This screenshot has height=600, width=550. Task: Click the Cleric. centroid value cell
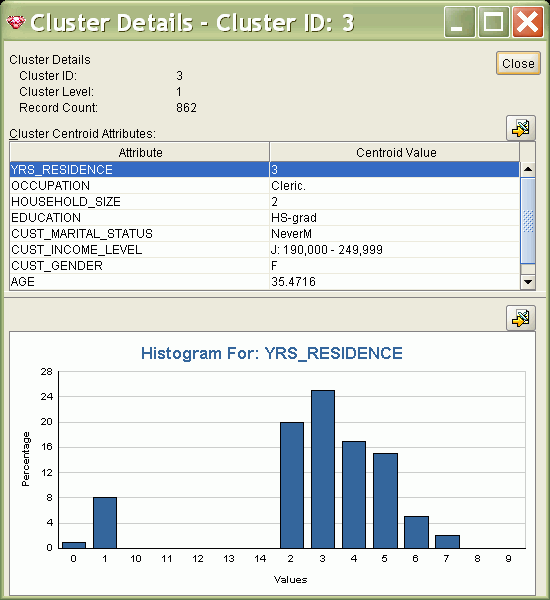[395, 185]
